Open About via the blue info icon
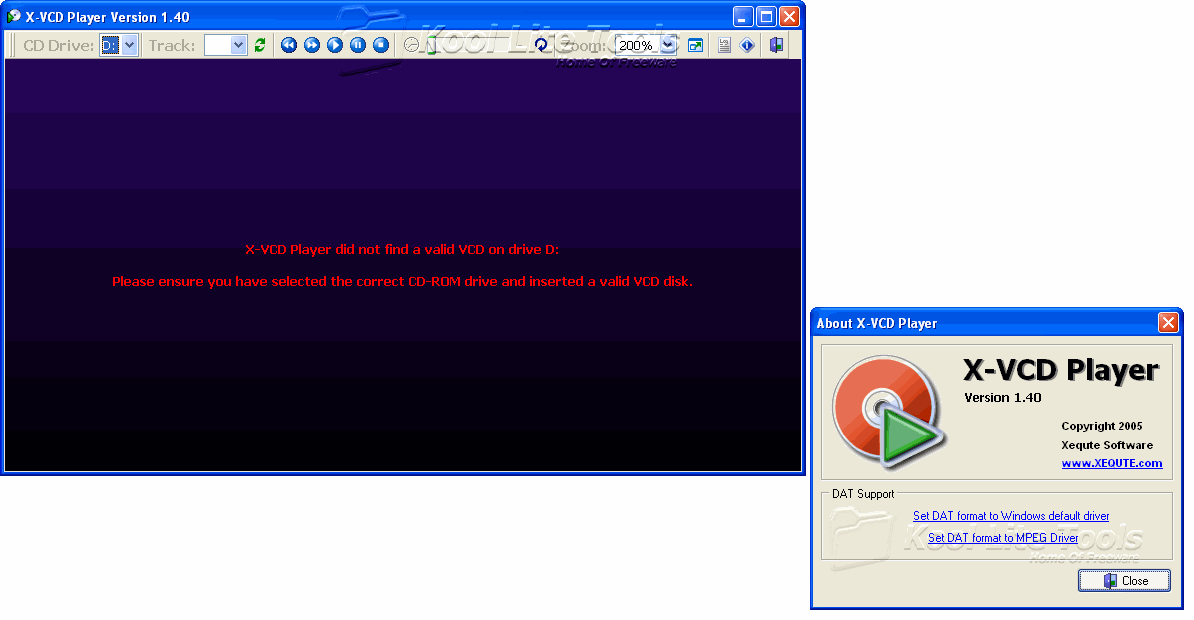 point(747,46)
